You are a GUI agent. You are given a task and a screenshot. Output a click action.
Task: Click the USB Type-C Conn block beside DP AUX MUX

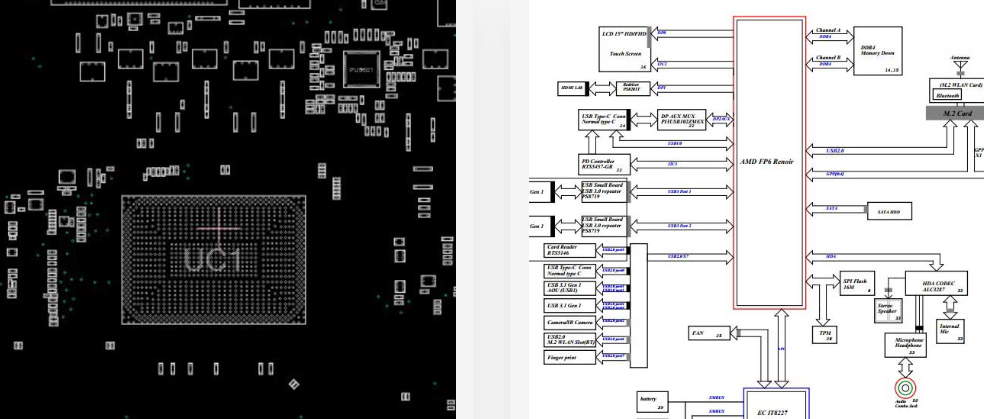pyautogui.click(x=603, y=120)
